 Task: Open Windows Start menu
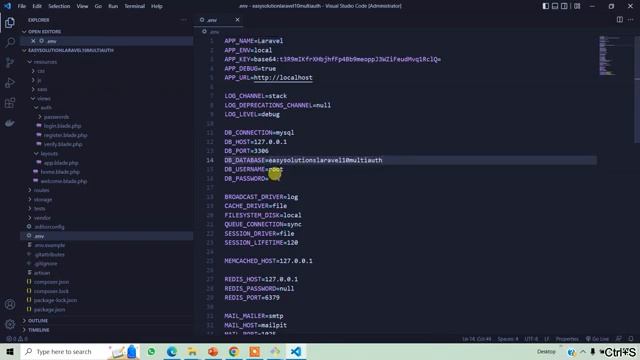coord(10,351)
